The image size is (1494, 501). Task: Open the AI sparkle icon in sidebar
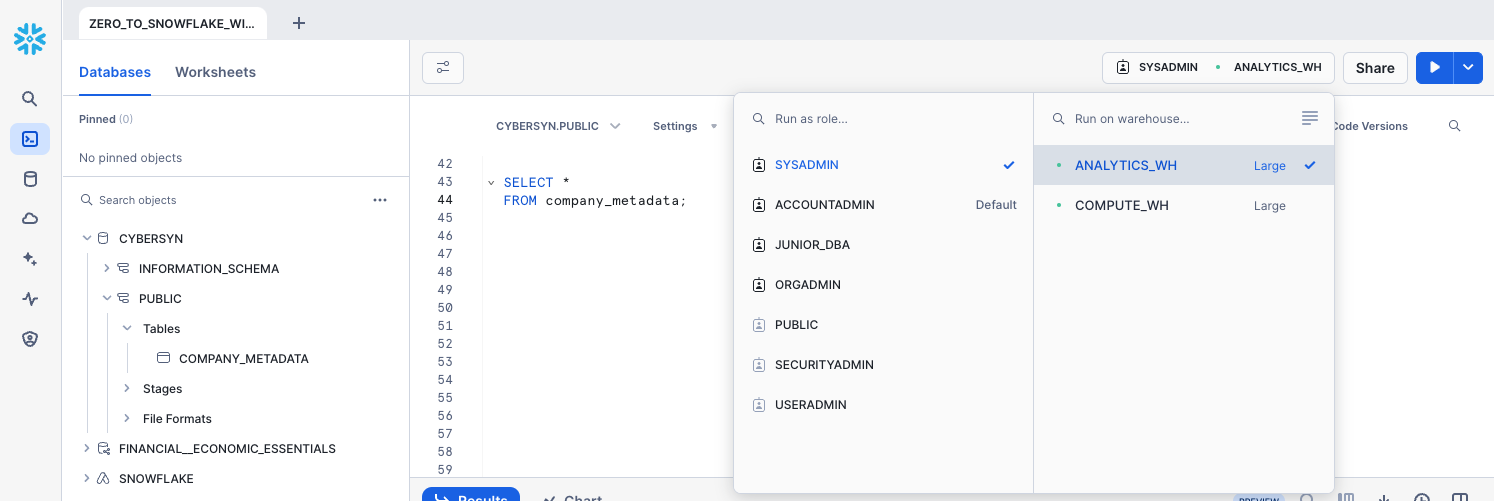(x=30, y=259)
